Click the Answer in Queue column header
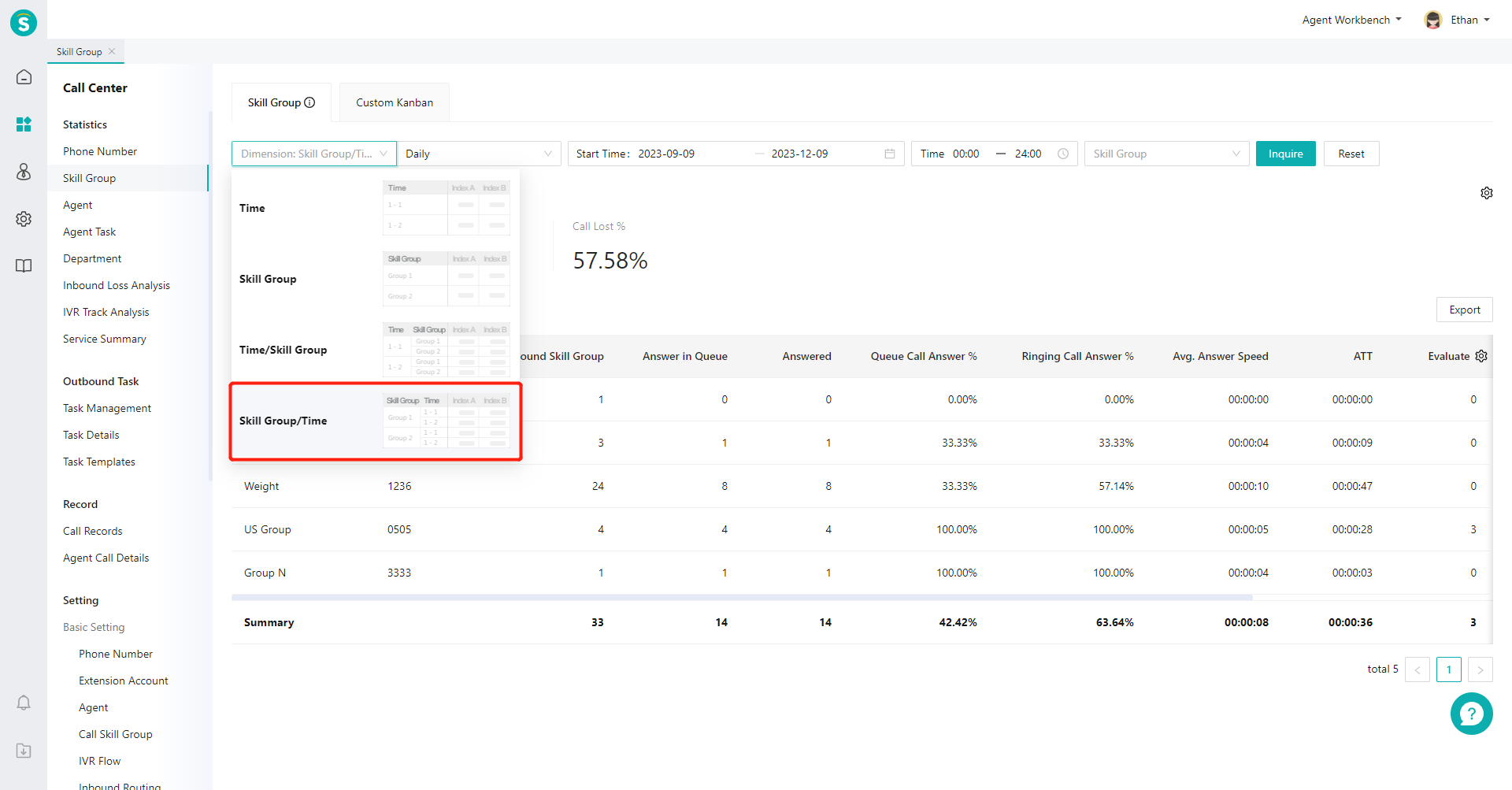 [x=685, y=356]
